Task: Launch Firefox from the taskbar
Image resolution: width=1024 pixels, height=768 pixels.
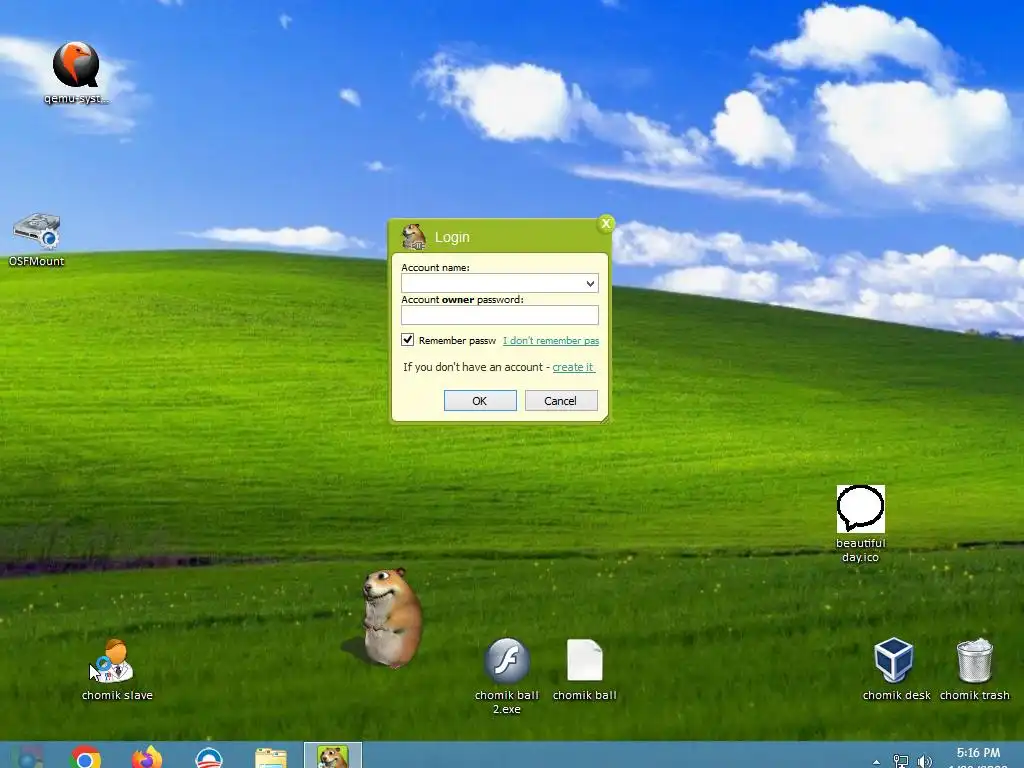Action: [x=147, y=758]
